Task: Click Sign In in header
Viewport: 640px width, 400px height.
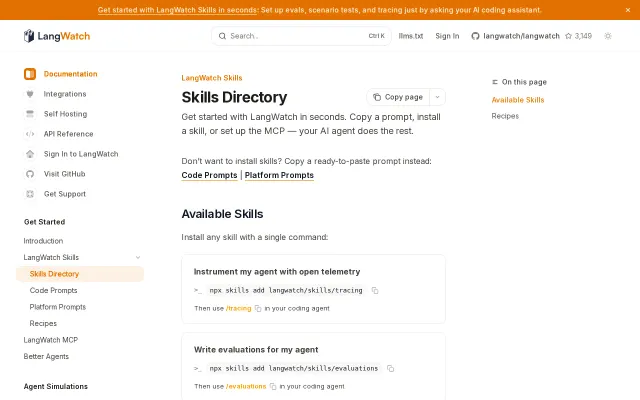Action: (447, 36)
